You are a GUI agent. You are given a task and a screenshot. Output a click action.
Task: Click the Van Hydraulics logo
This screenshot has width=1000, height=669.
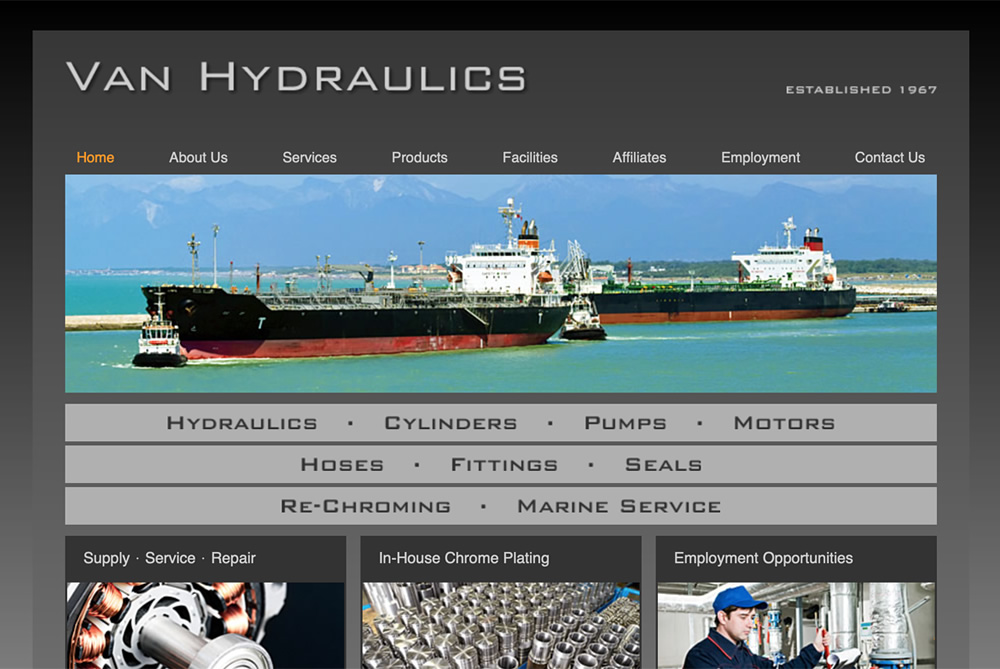click(x=295, y=76)
